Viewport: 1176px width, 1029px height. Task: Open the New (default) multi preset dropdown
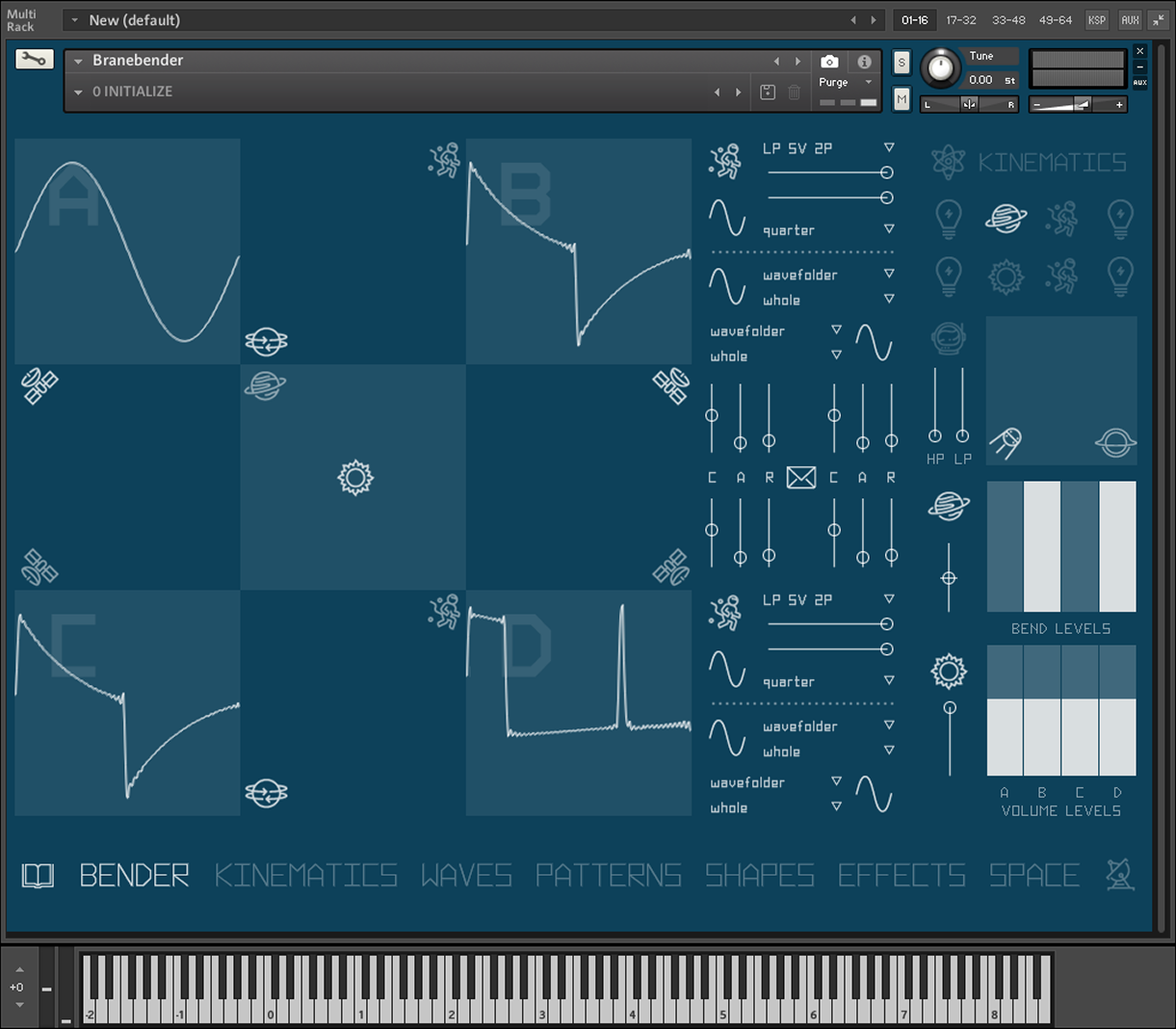pyautogui.click(x=75, y=20)
